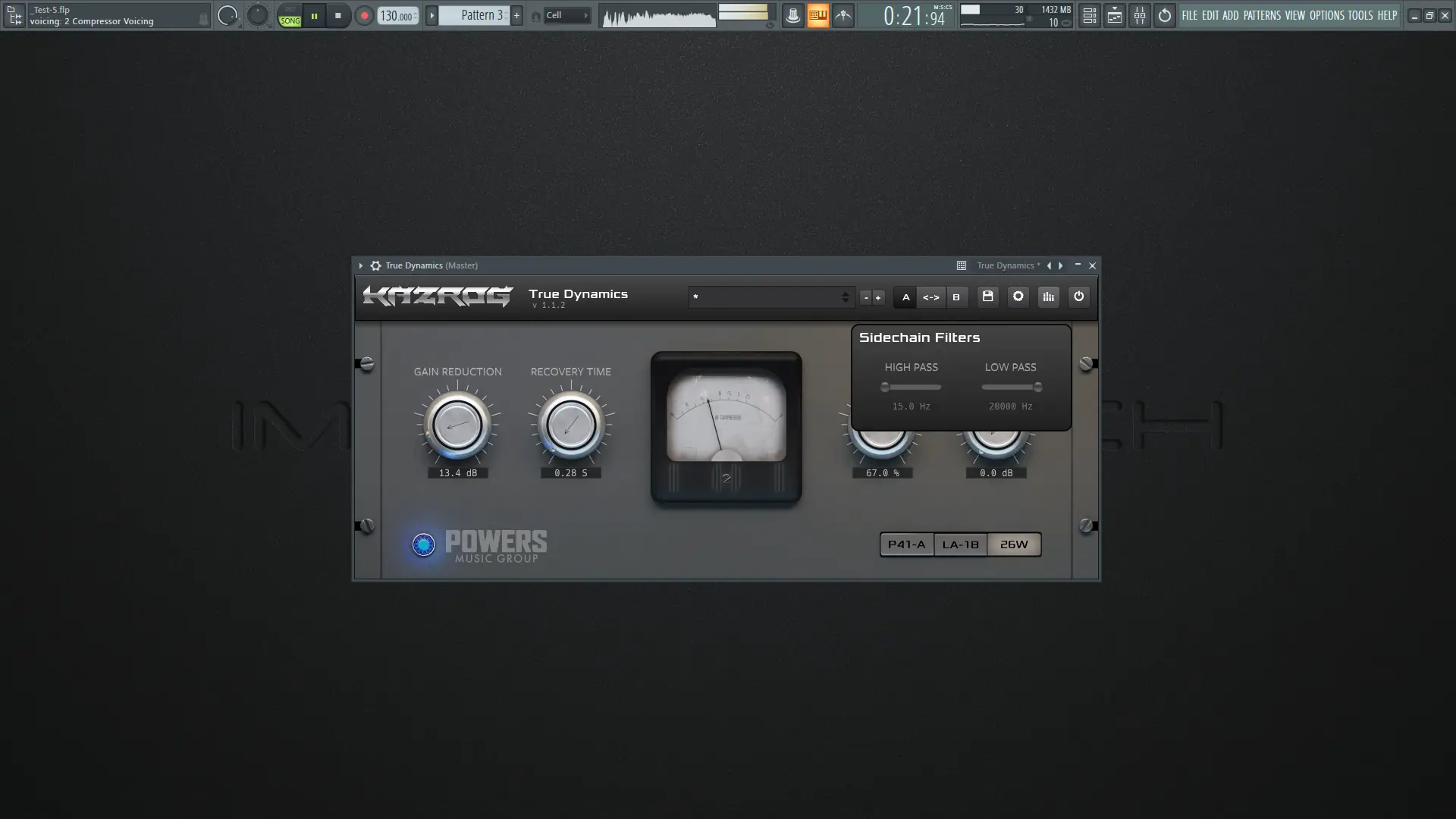Click the High Pass sidechain slider
The height and width of the screenshot is (819, 1456).
pos(912,388)
